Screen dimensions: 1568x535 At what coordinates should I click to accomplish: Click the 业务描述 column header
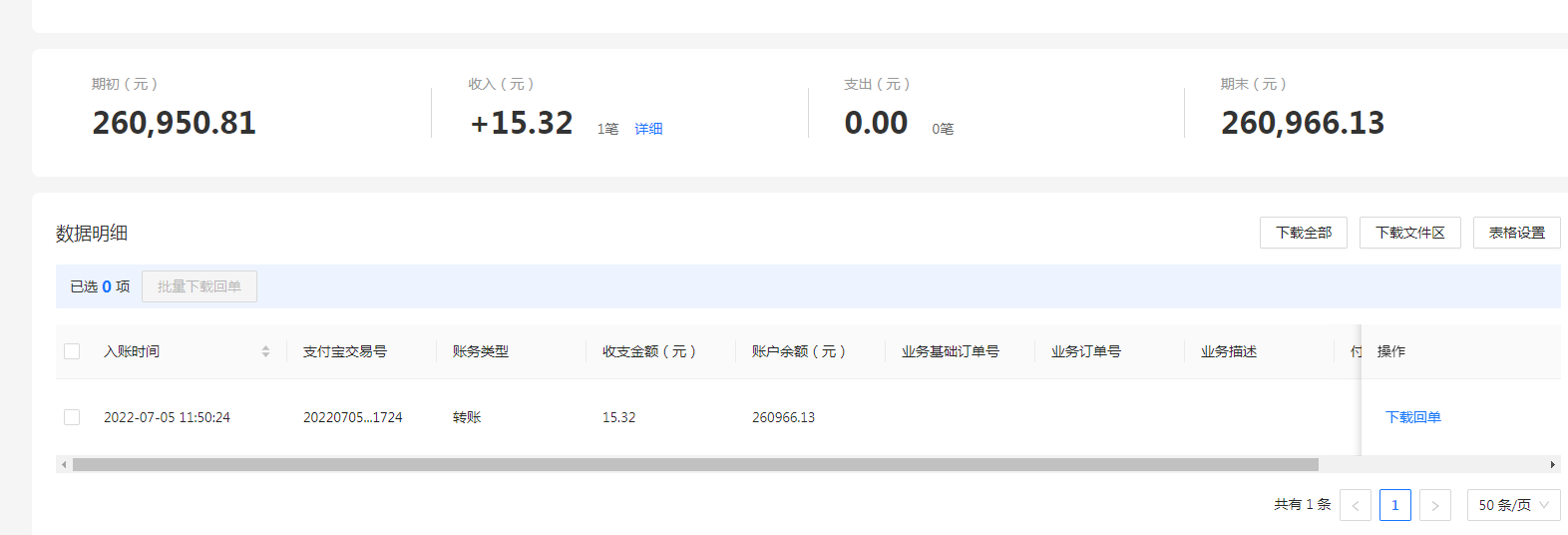pyautogui.click(x=1229, y=351)
